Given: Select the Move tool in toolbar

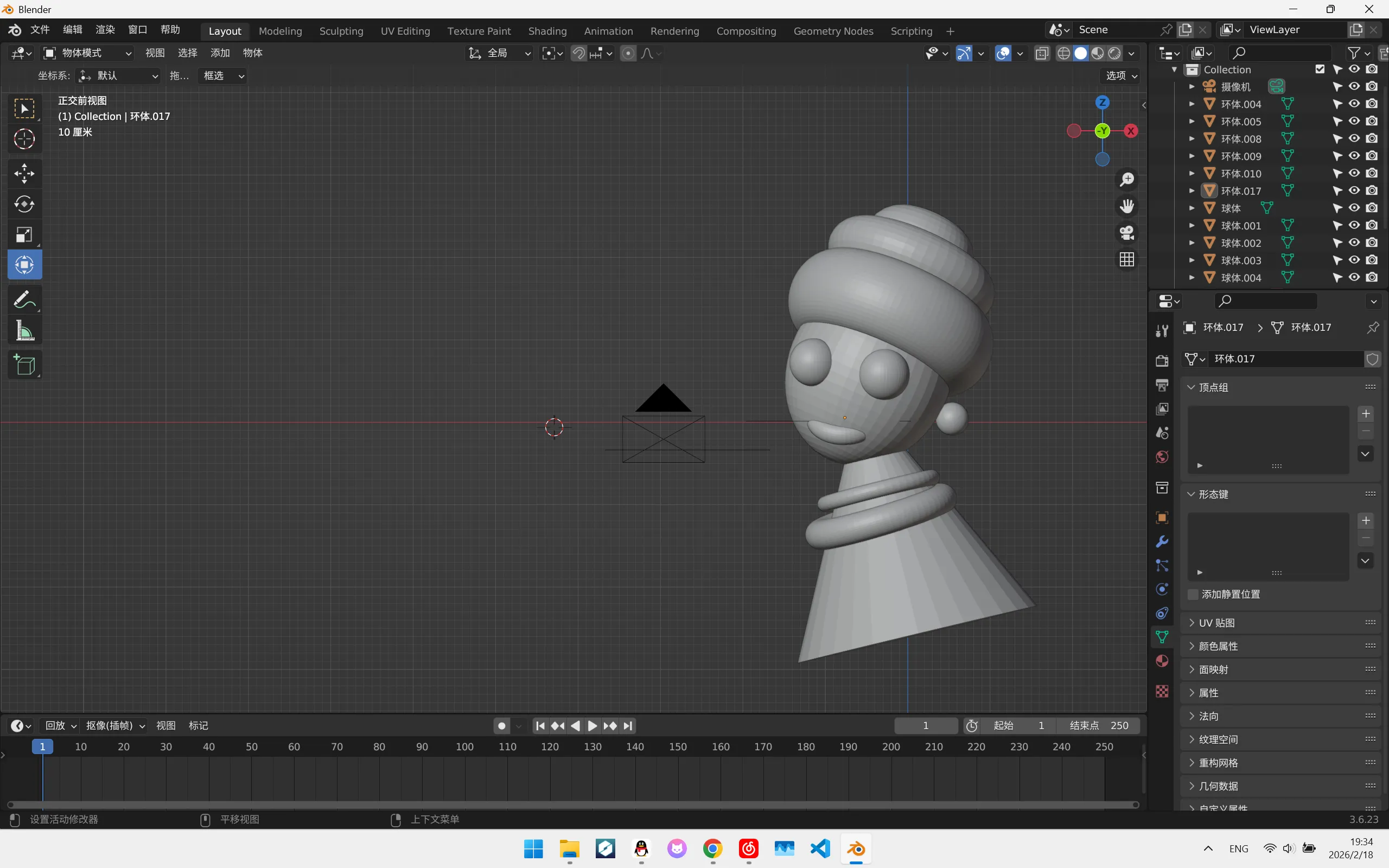Looking at the screenshot, I should tap(24, 174).
